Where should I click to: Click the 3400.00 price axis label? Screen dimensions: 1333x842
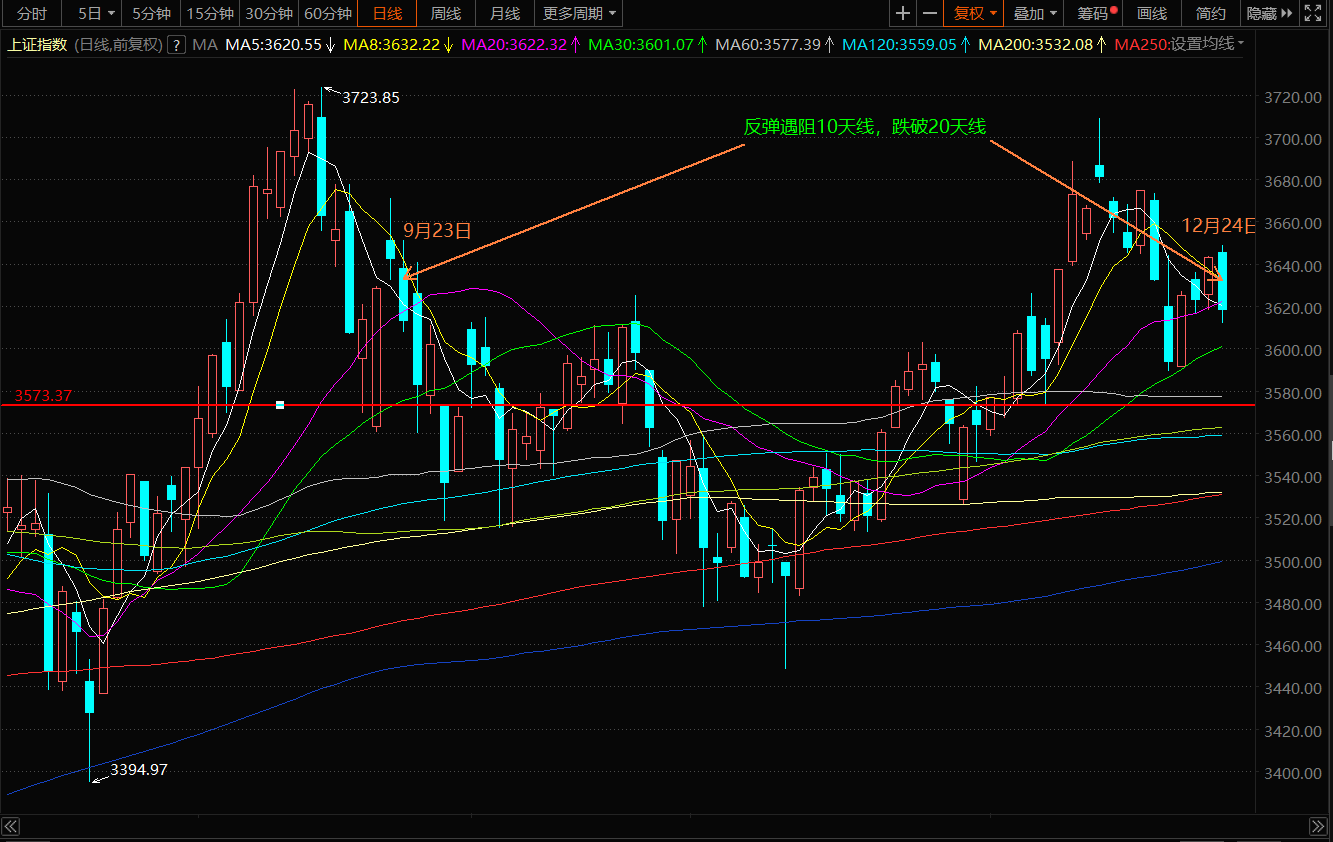(x=1291, y=774)
